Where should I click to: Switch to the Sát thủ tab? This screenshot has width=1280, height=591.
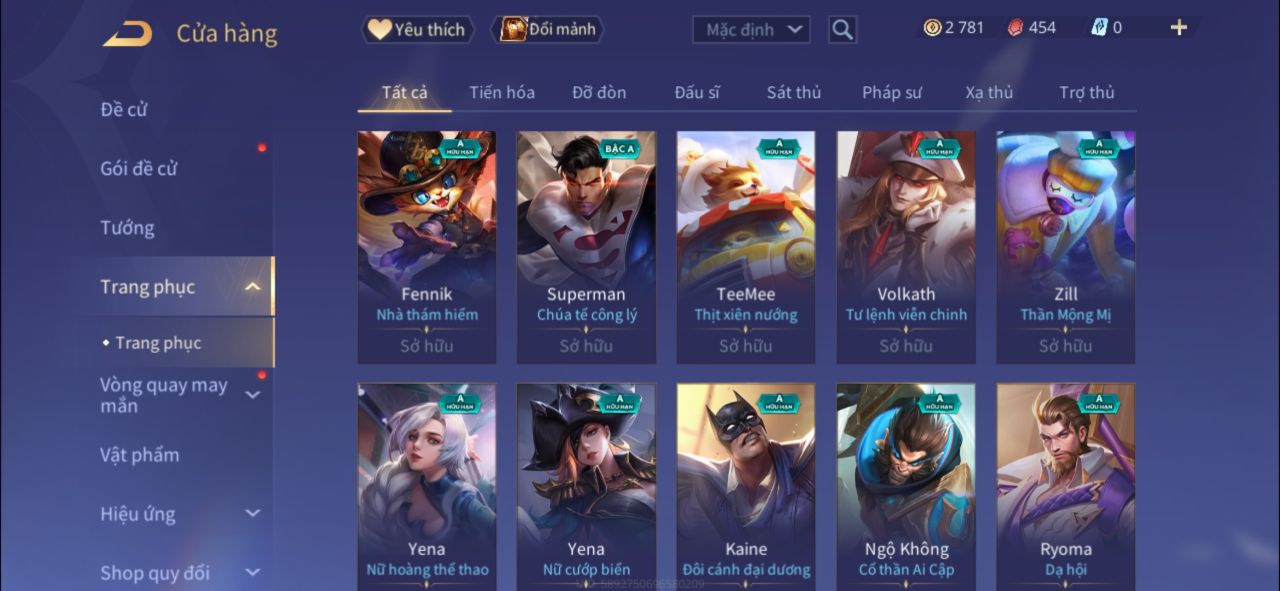point(794,92)
